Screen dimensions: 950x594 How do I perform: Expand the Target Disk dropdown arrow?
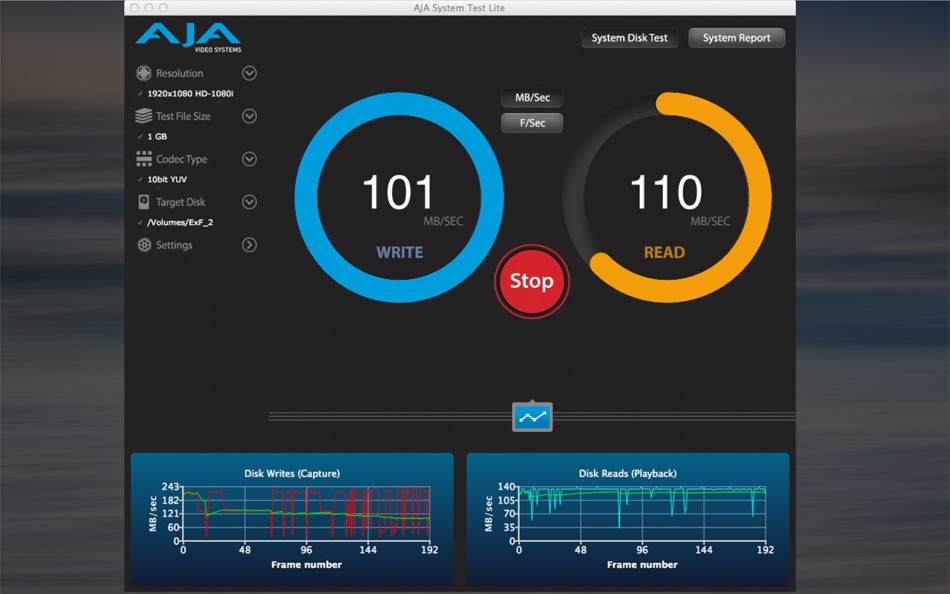pos(249,202)
